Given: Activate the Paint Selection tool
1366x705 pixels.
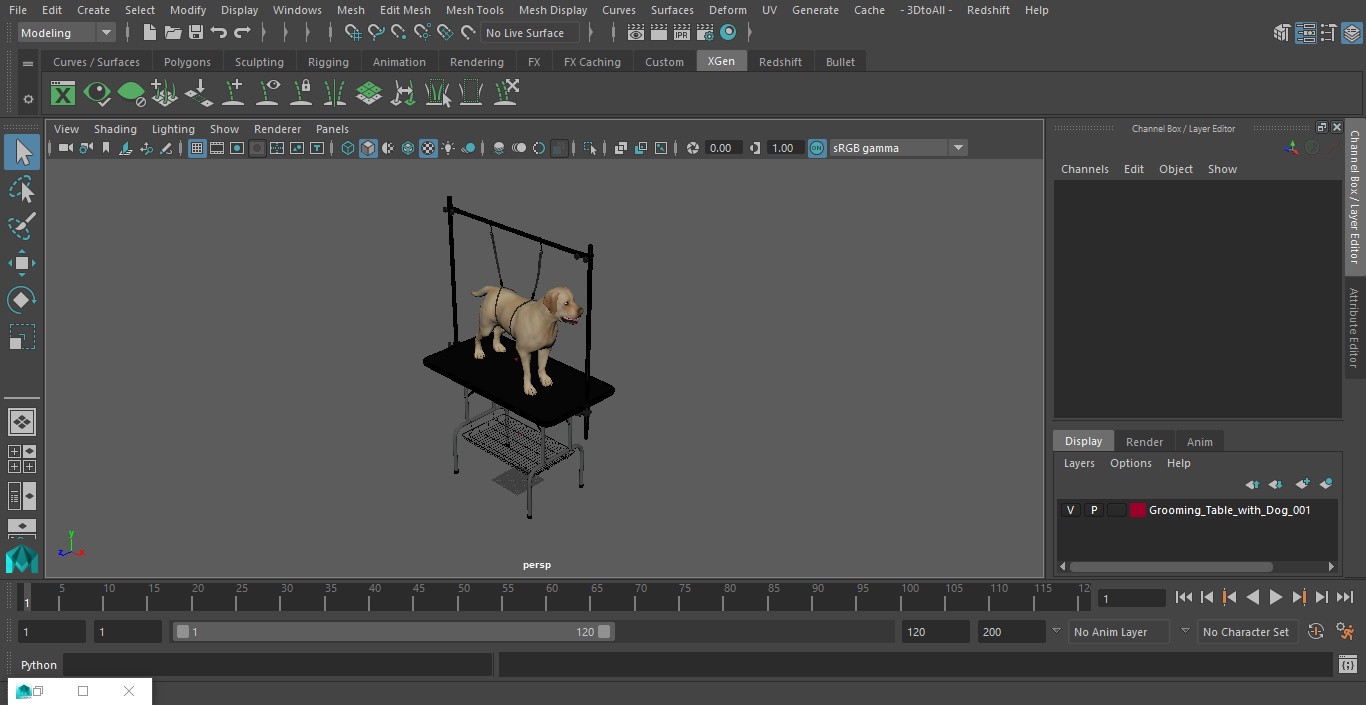Looking at the screenshot, I should click(x=22, y=226).
